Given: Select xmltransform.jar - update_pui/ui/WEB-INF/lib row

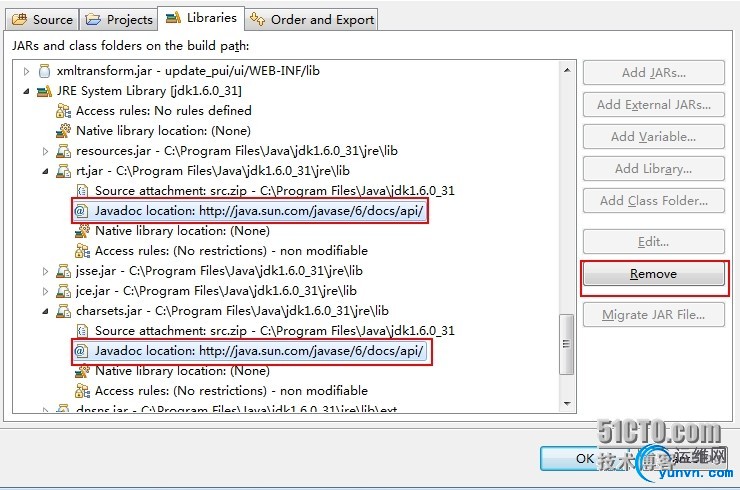Looking at the screenshot, I should [x=188, y=71].
